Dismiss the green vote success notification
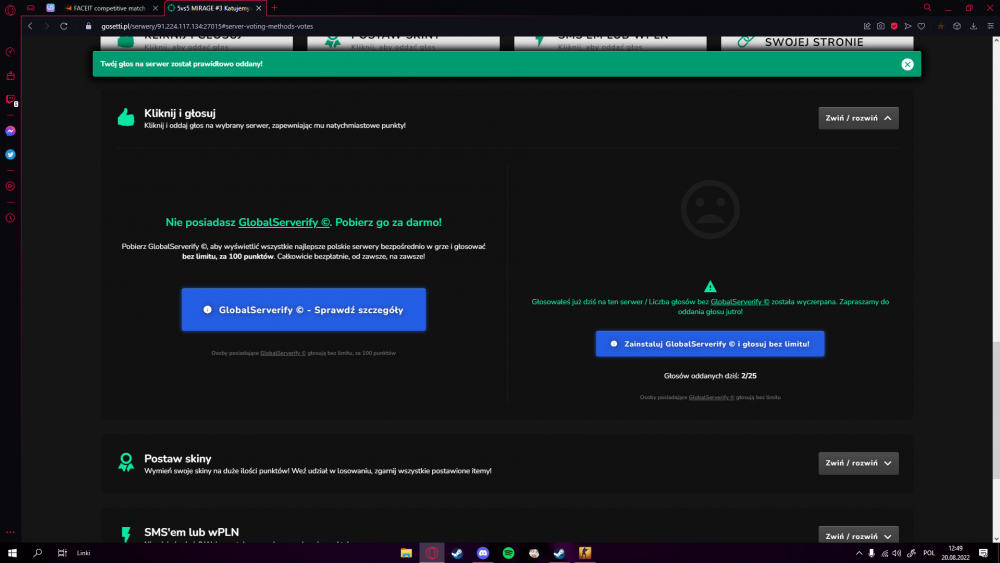Viewport: 1000px width, 563px height. pyautogui.click(x=907, y=64)
